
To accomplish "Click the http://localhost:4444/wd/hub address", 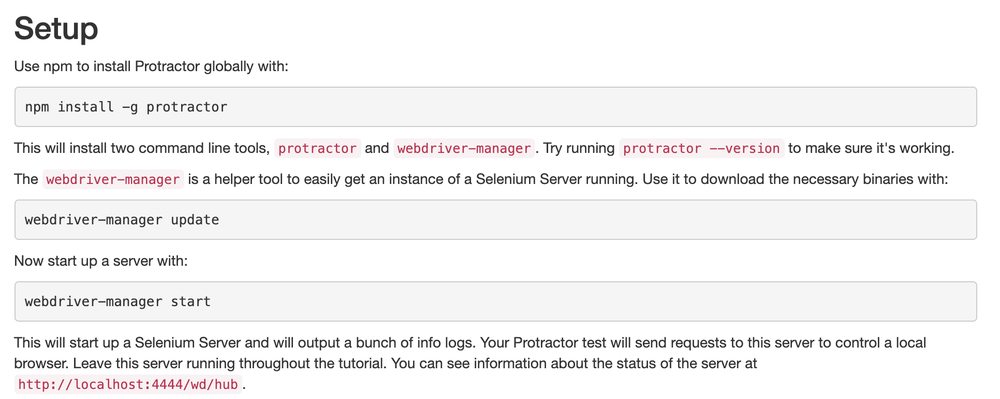I will pos(129,384).
